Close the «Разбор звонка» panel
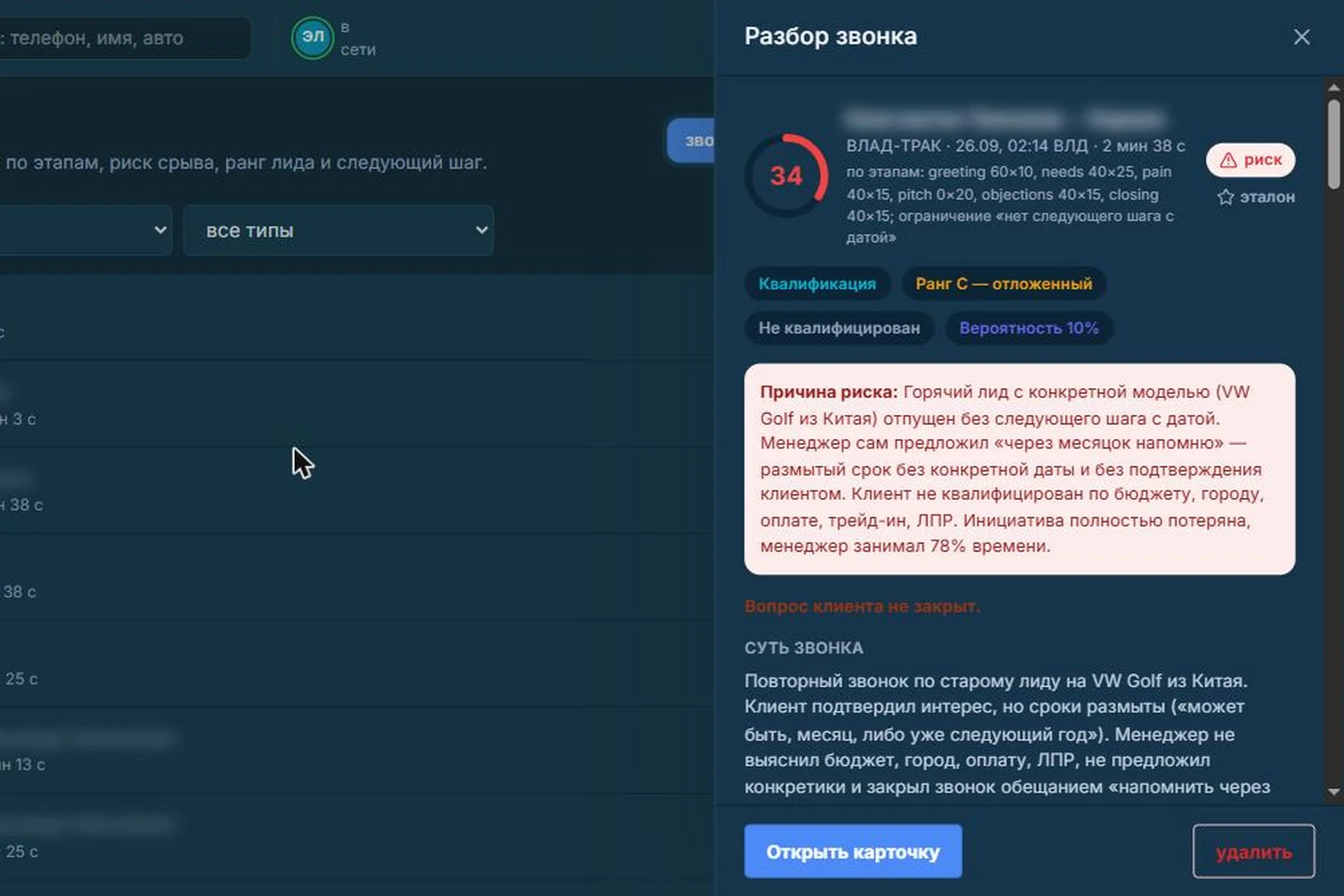Viewport: 1344px width, 896px height. pyautogui.click(x=1301, y=37)
